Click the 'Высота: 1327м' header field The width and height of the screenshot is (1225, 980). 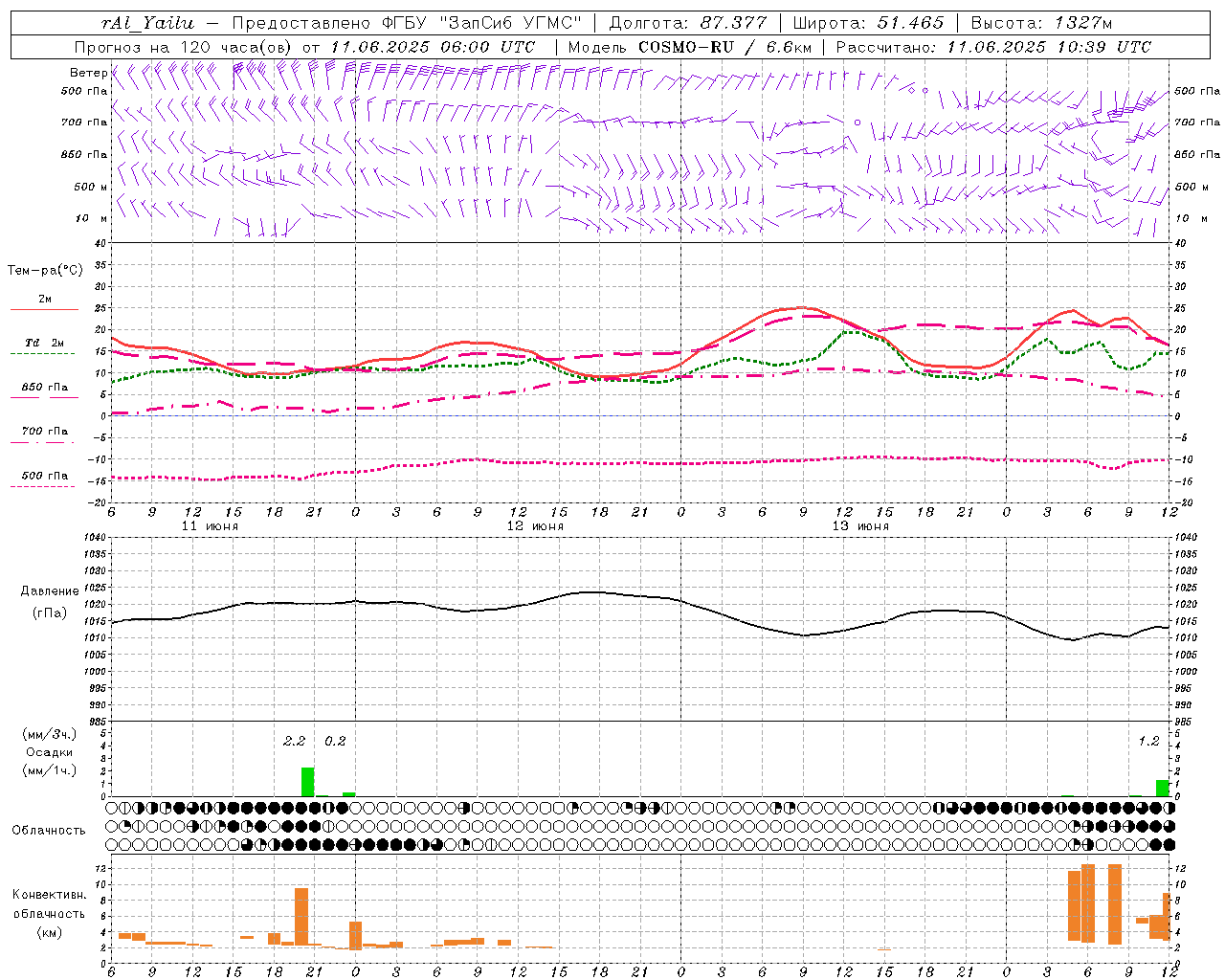click(x=1041, y=23)
